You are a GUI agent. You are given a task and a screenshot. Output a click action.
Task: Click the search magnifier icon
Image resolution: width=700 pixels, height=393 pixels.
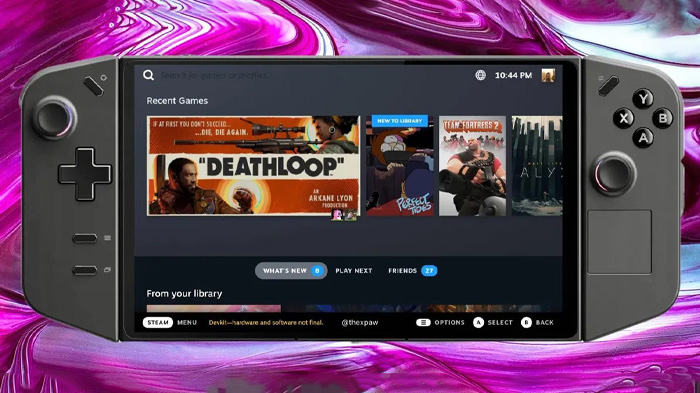coord(149,75)
